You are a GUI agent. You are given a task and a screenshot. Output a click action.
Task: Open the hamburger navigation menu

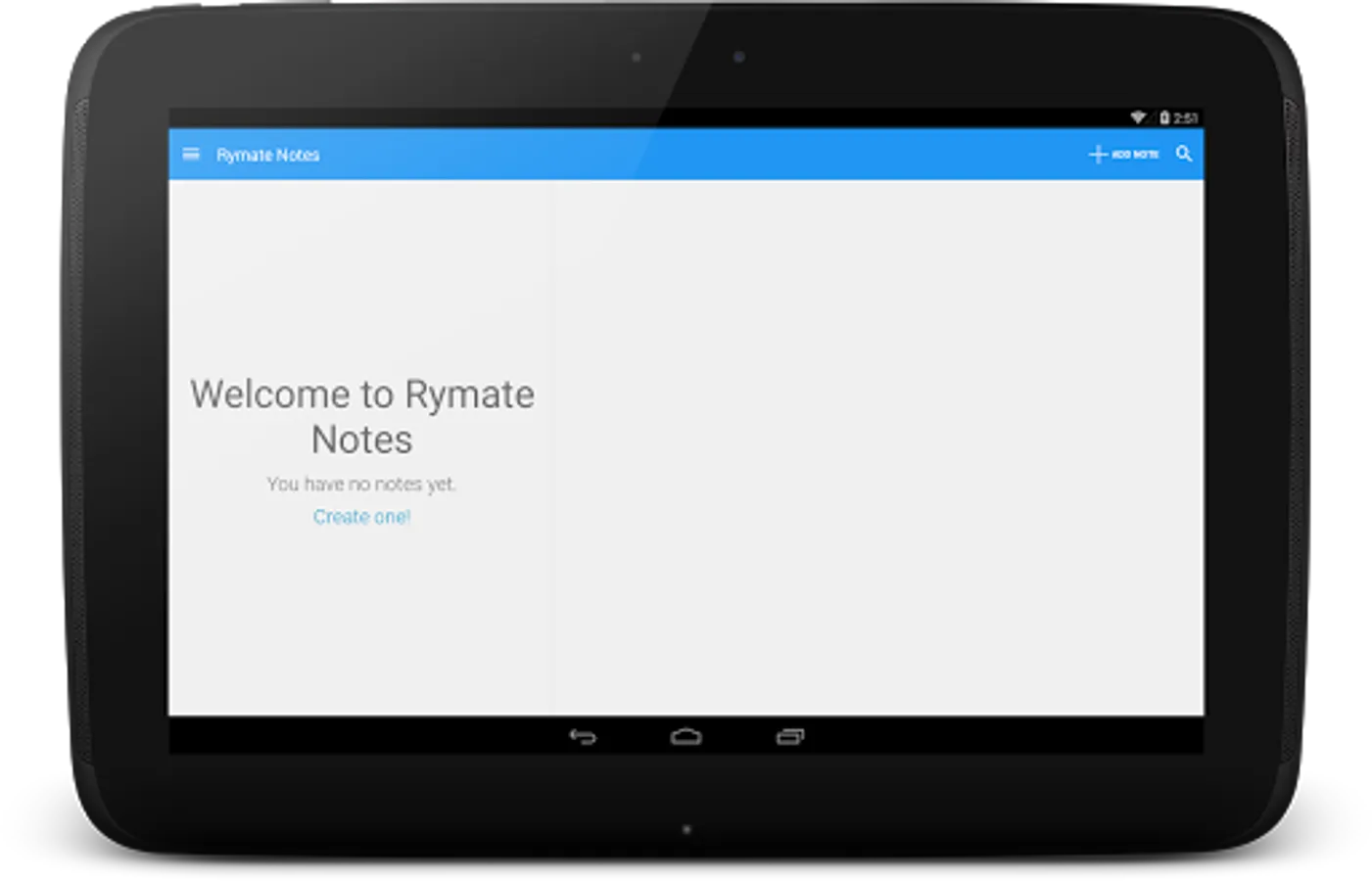191,155
